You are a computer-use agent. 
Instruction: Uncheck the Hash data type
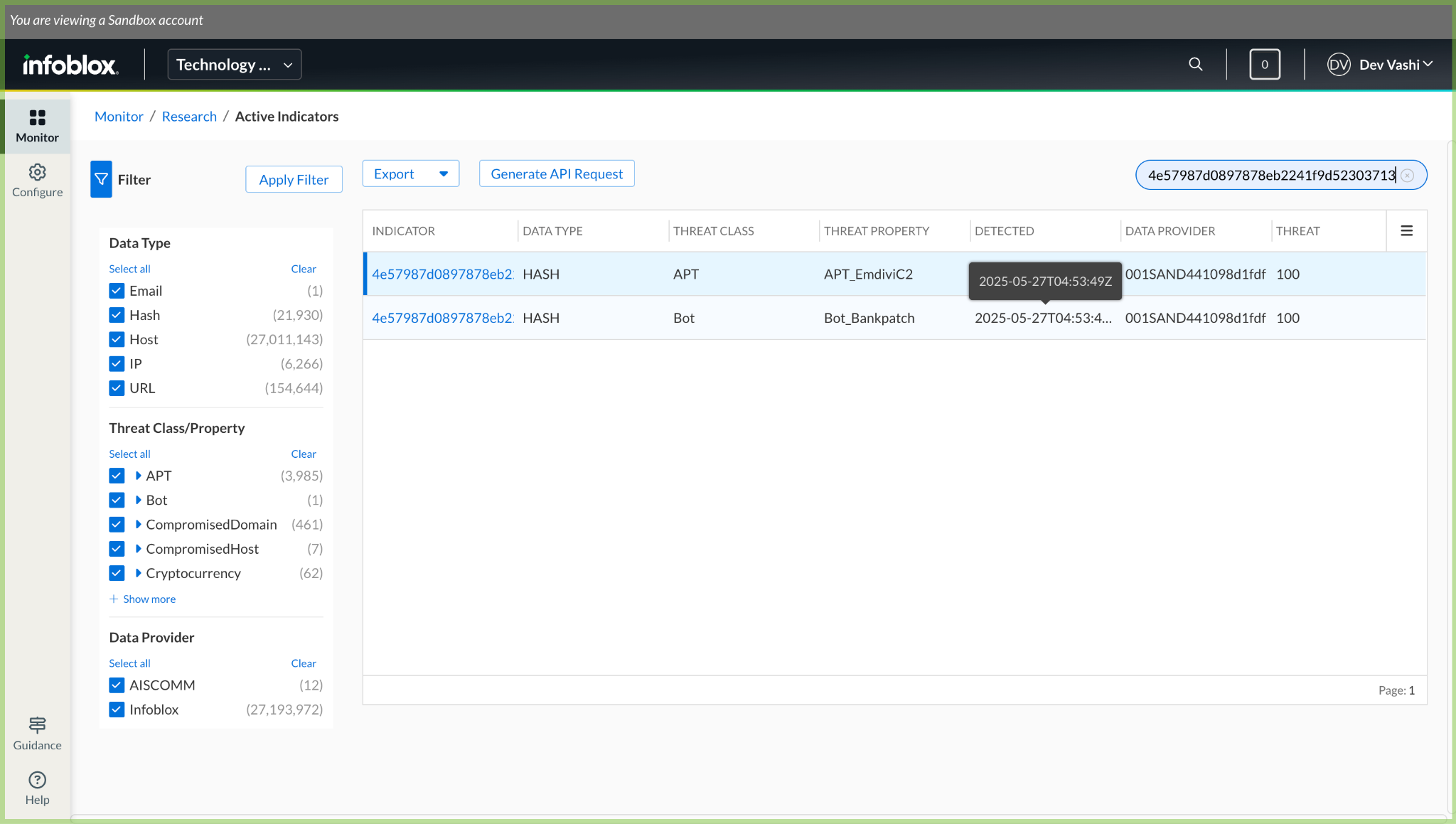[x=117, y=315]
